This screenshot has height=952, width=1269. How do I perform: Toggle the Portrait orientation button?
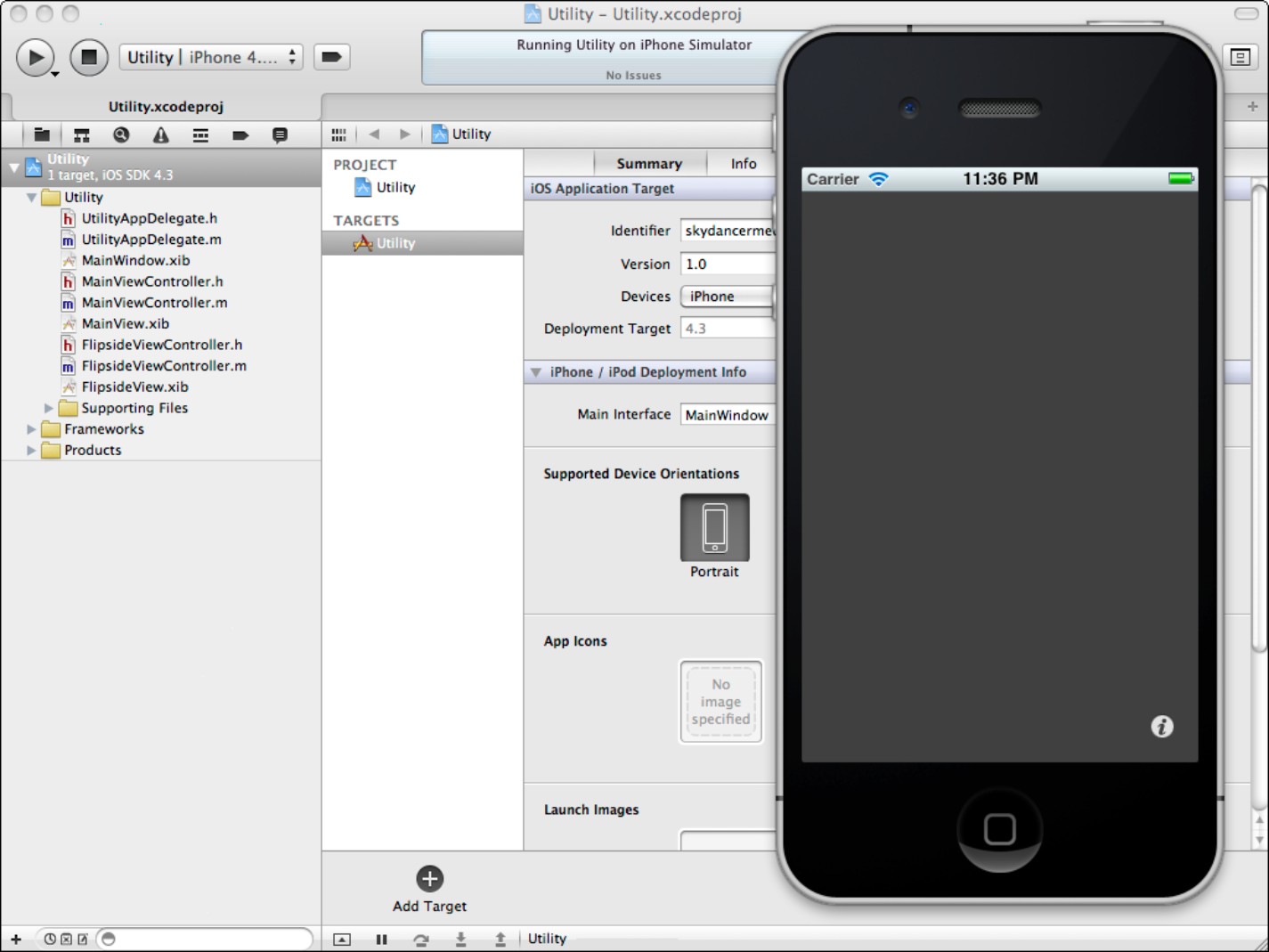click(714, 527)
